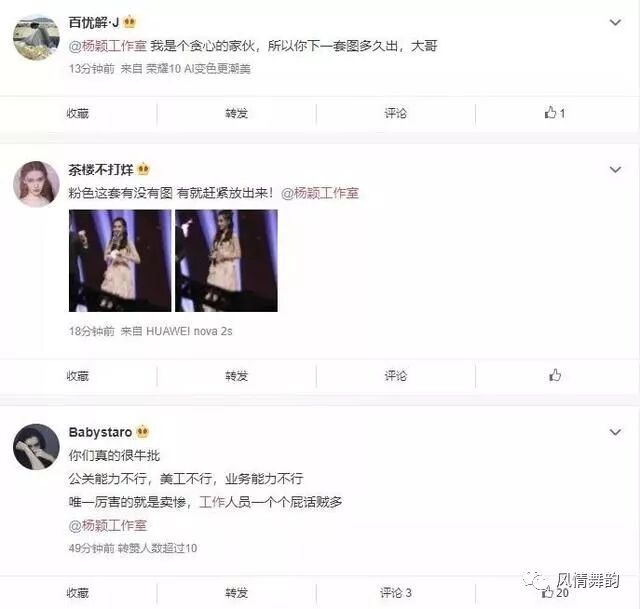Like the post by 茶楼不打烊
640x609 pixels.
[x=555, y=375]
